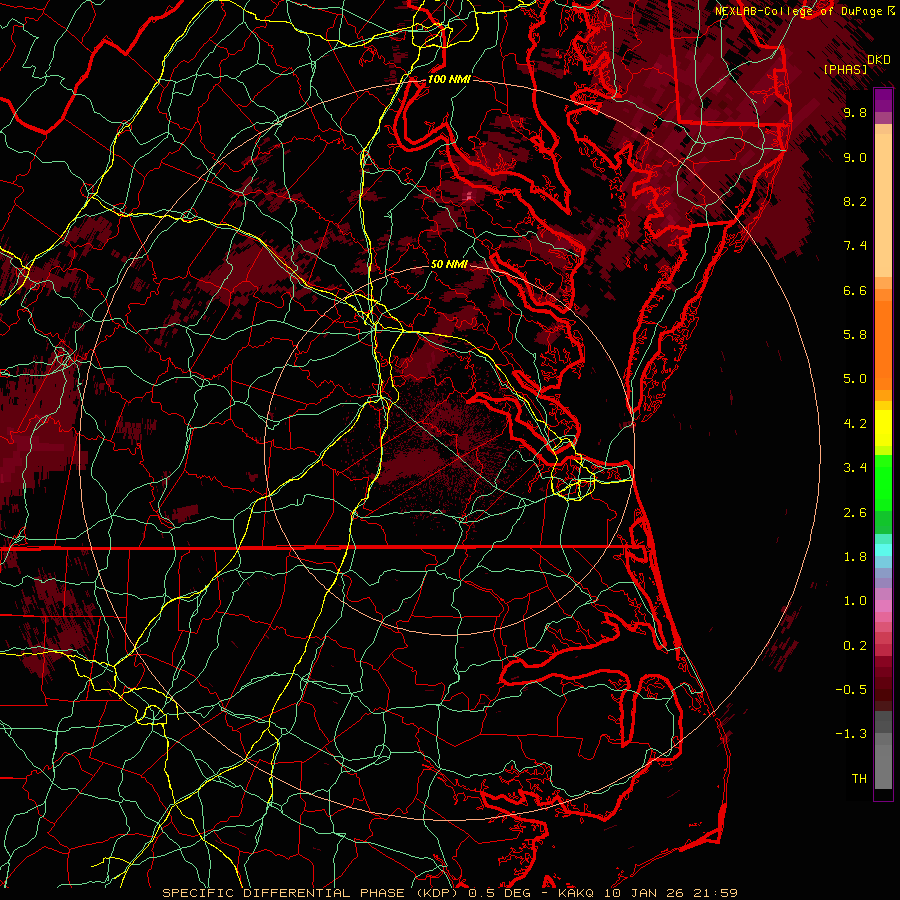Image resolution: width=900 pixels, height=900 pixels.
Task: Select the 3.4 legend value
Action: coord(855,468)
